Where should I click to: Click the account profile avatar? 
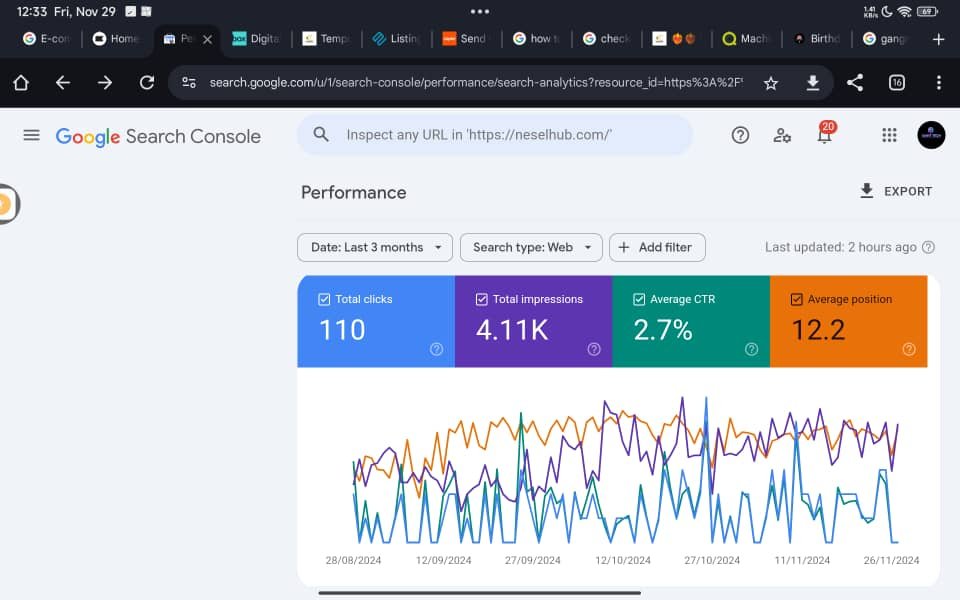point(931,135)
